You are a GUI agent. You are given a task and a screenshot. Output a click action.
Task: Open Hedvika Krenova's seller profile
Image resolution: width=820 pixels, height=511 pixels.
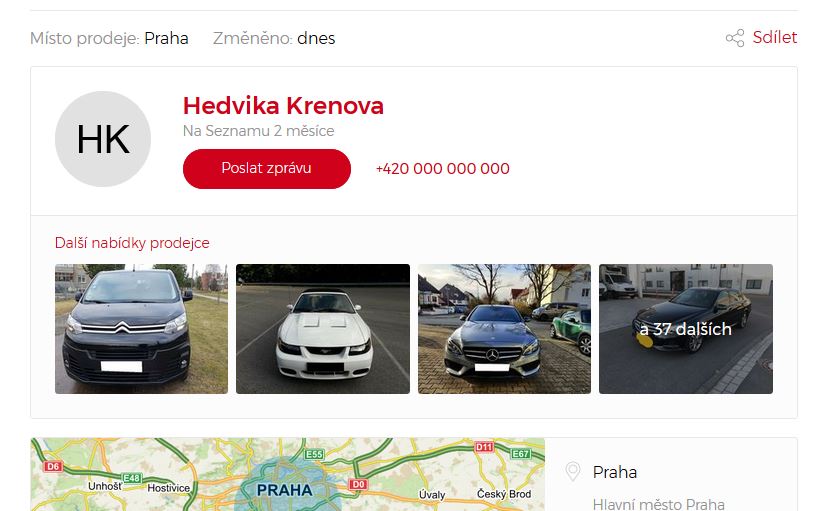coord(283,106)
